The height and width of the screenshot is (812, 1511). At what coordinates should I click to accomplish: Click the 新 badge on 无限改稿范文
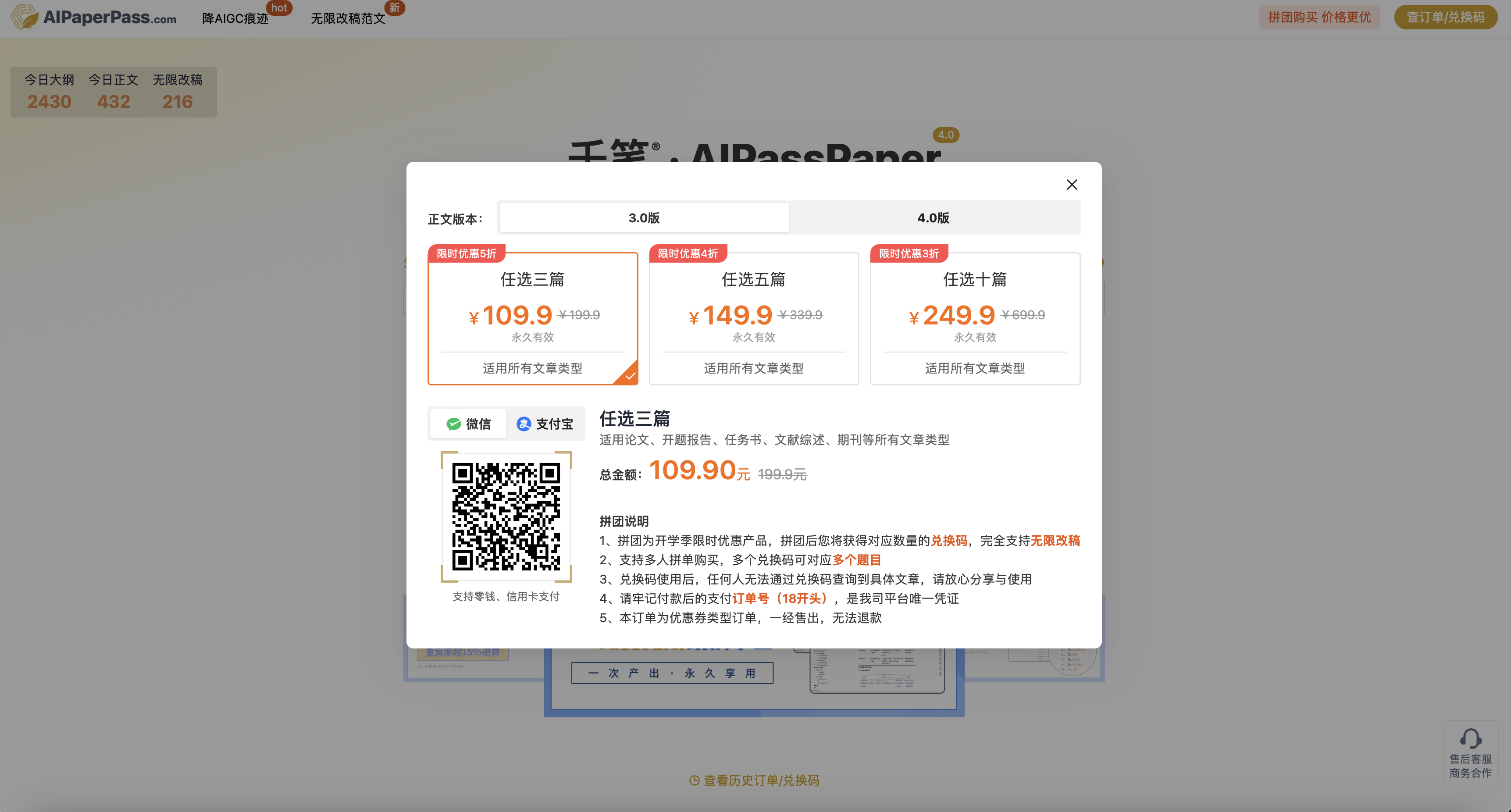(x=394, y=8)
